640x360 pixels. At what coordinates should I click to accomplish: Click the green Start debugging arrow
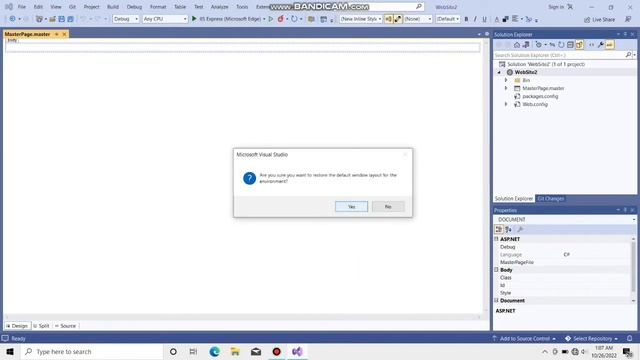tap(194, 19)
